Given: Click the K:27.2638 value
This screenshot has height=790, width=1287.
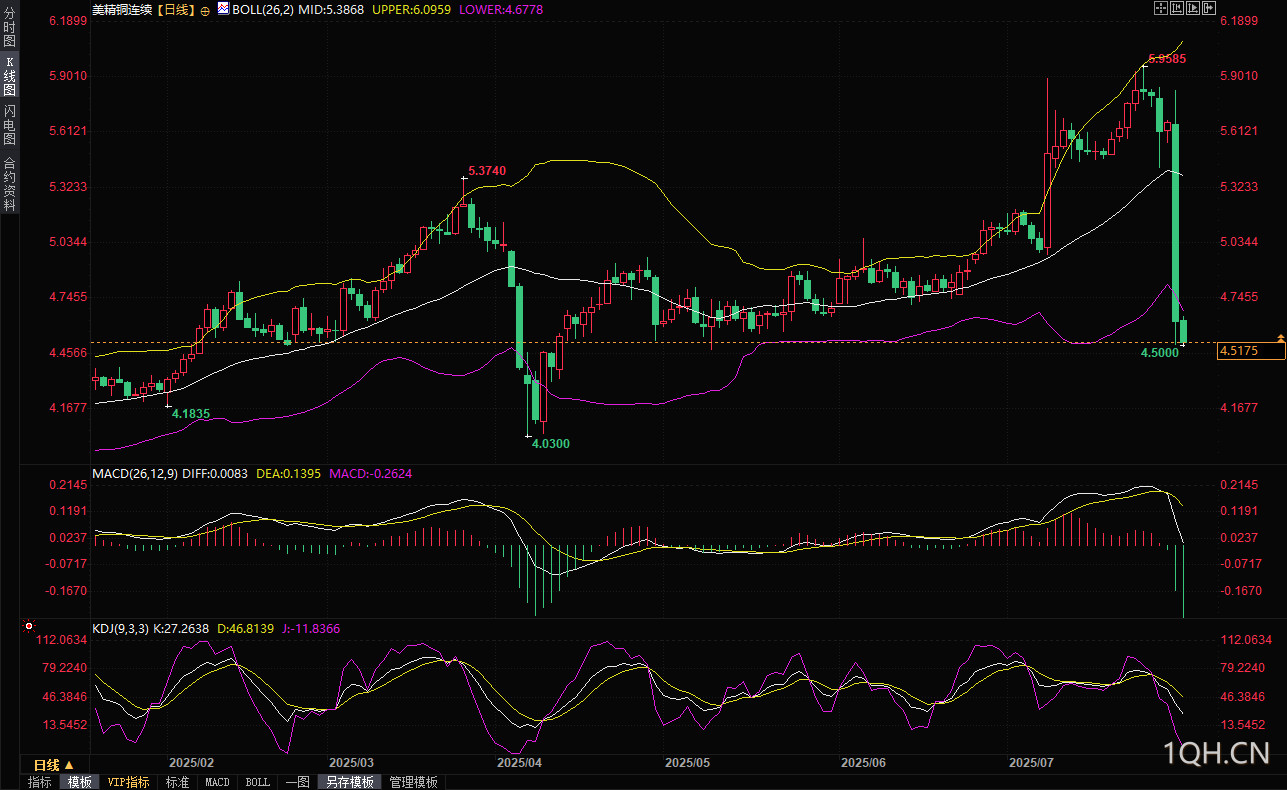Looking at the screenshot, I should [x=181, y=629].
